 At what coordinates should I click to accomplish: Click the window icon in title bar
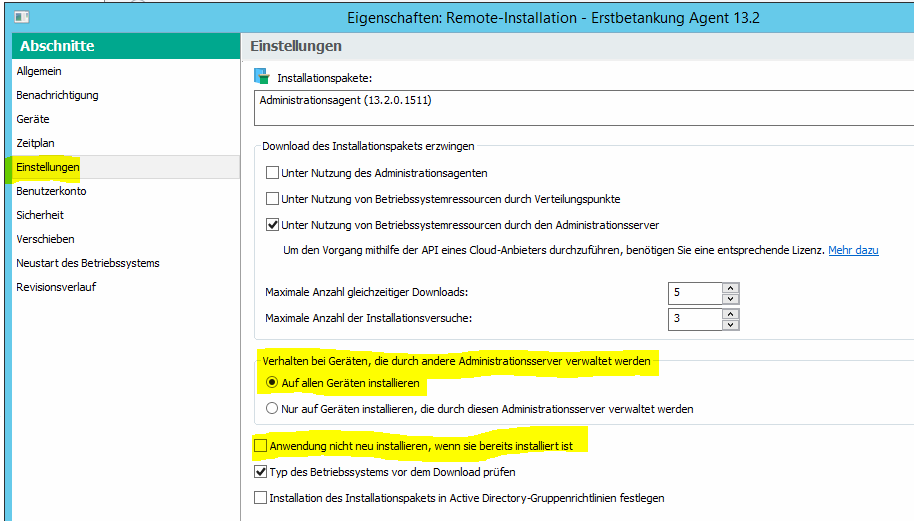[x=22, y=17]
